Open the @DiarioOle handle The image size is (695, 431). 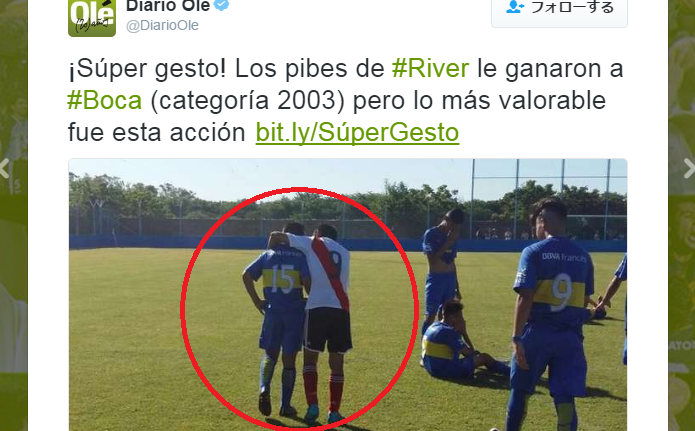pyautogui.click(x=162, y=26)
